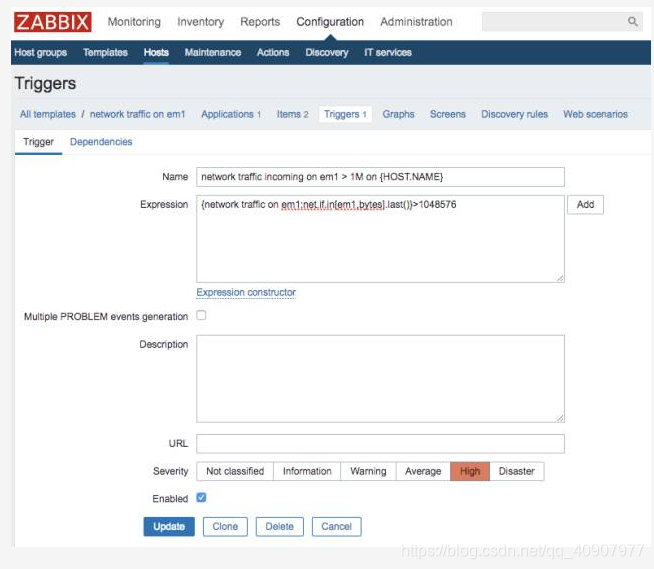Viewport: 654px width, 569px height.
Task: Go to IT services submenu
Action: 387,53
